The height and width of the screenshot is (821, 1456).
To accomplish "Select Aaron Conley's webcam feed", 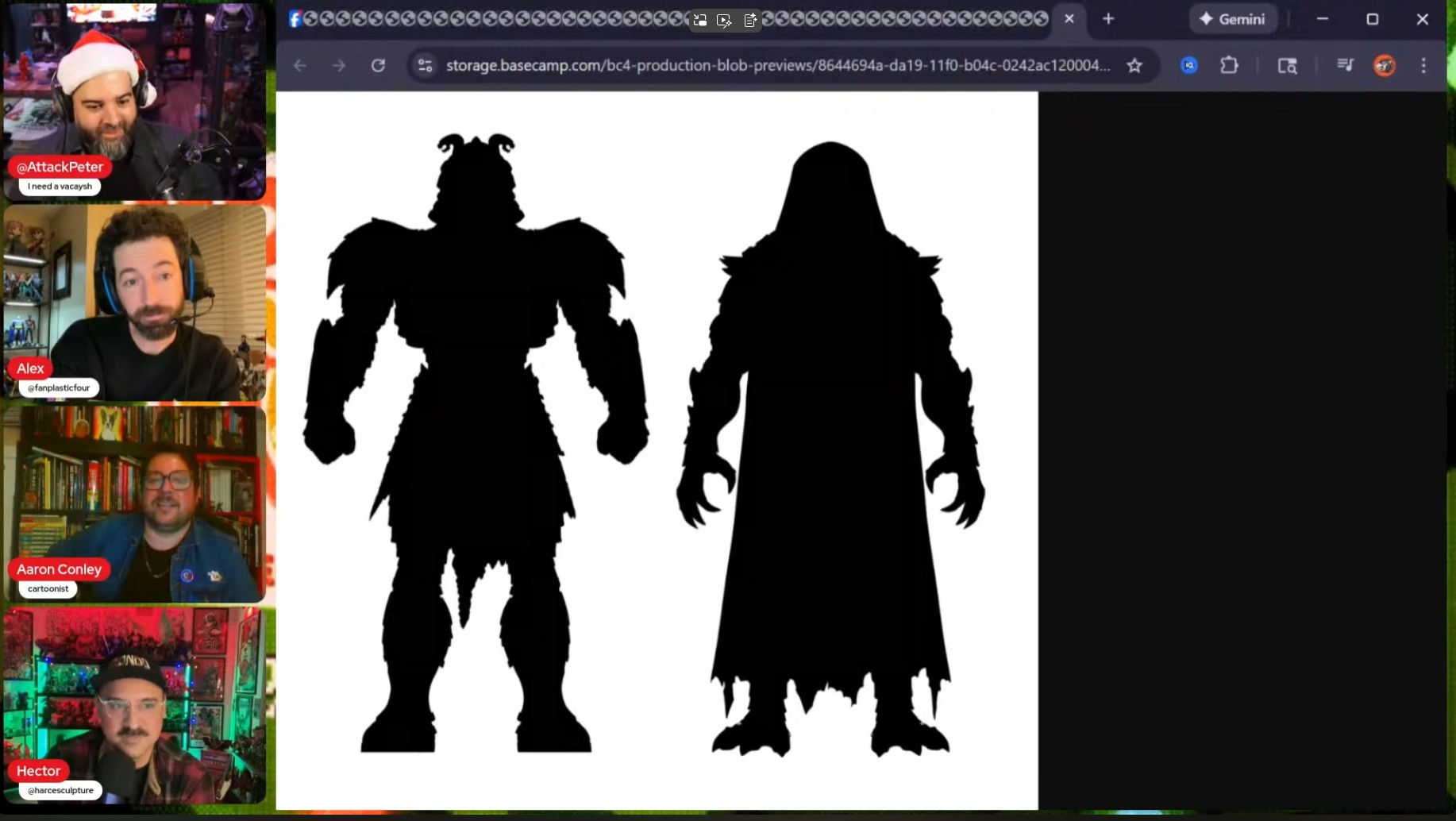I will point(135,504).
